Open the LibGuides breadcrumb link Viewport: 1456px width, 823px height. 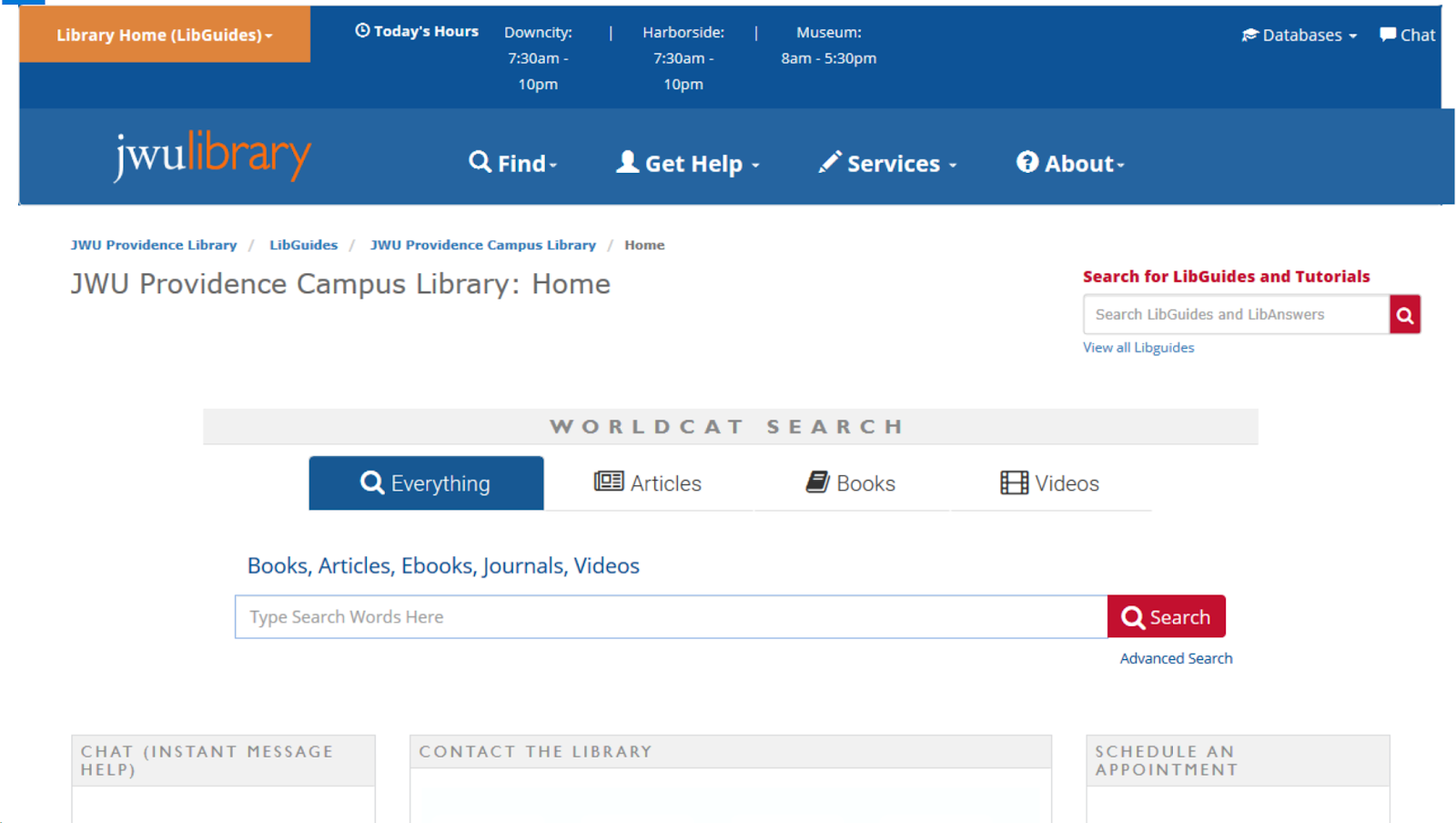(303, 245)
